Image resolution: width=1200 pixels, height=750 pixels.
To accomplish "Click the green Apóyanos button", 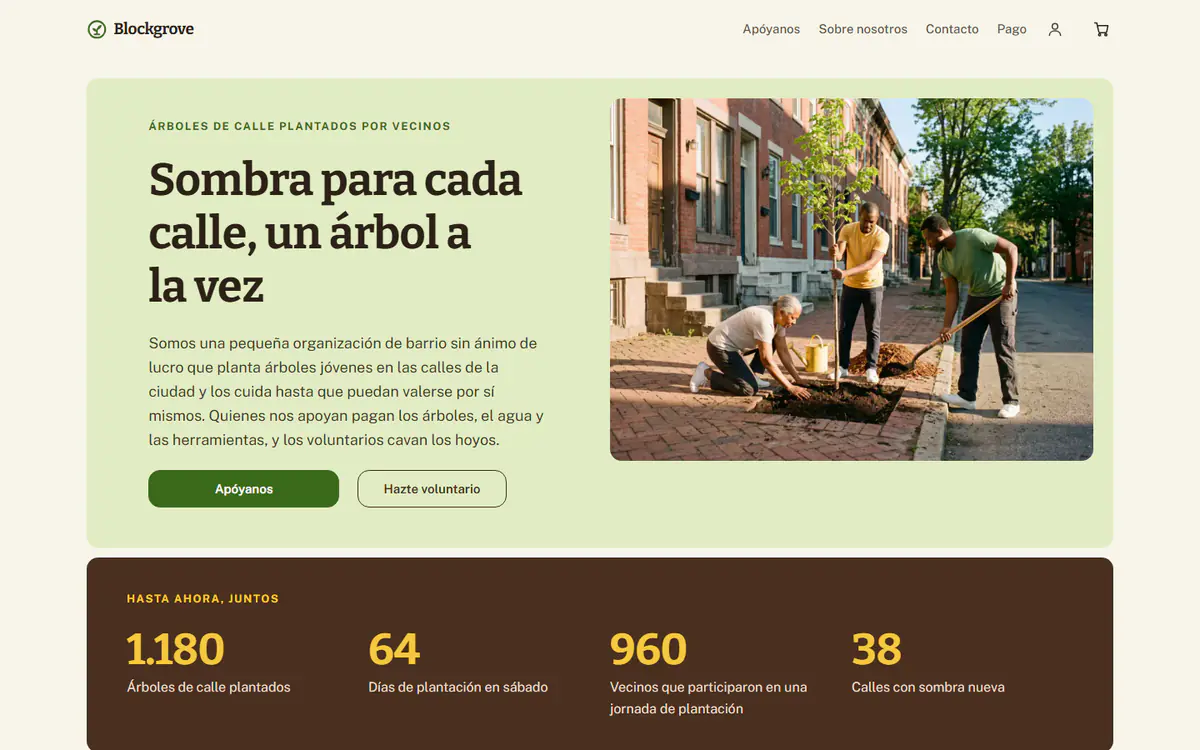I will (244, 489).
